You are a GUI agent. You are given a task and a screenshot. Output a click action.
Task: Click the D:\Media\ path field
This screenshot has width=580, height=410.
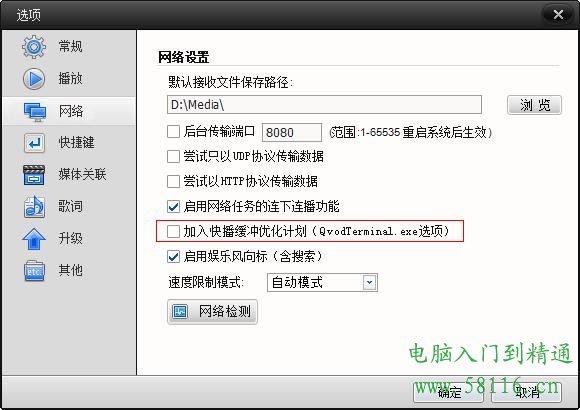(x=324, y=105)
